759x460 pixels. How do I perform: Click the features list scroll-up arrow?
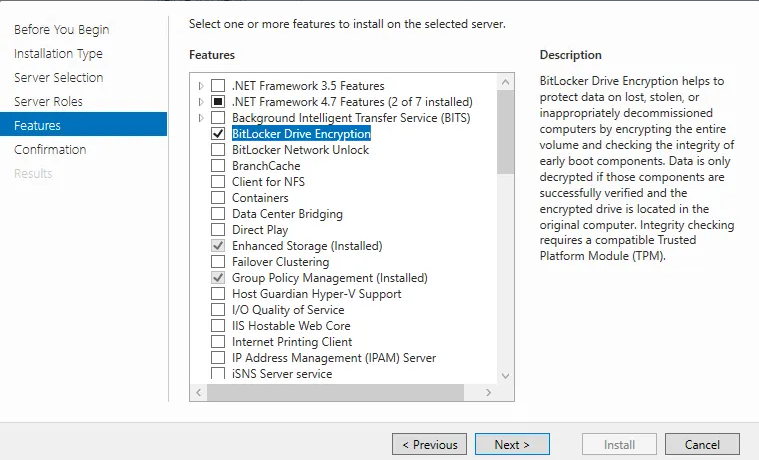(505, 83)
